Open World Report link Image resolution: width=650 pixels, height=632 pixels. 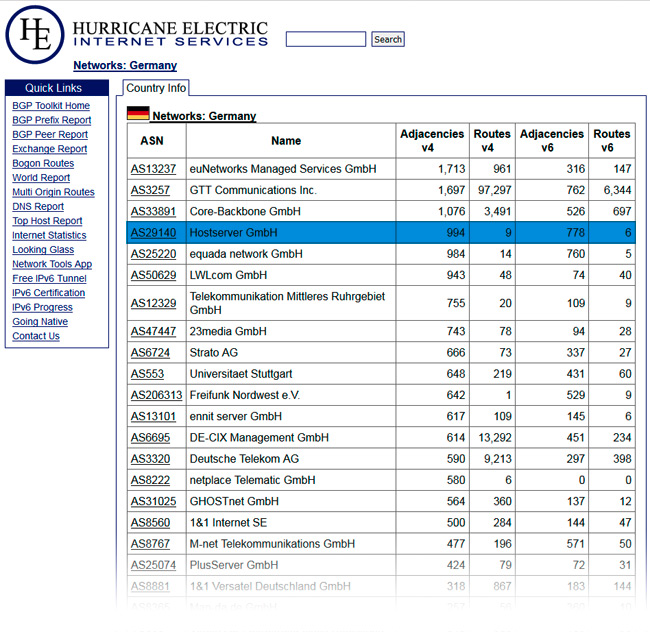pos(41,178)
